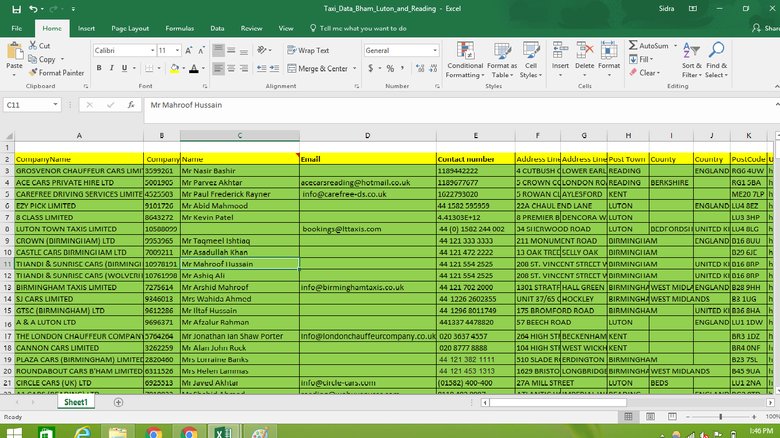Switch to the Data tab
Viewport: 780px width, 438px height.
tap(217, 28)
